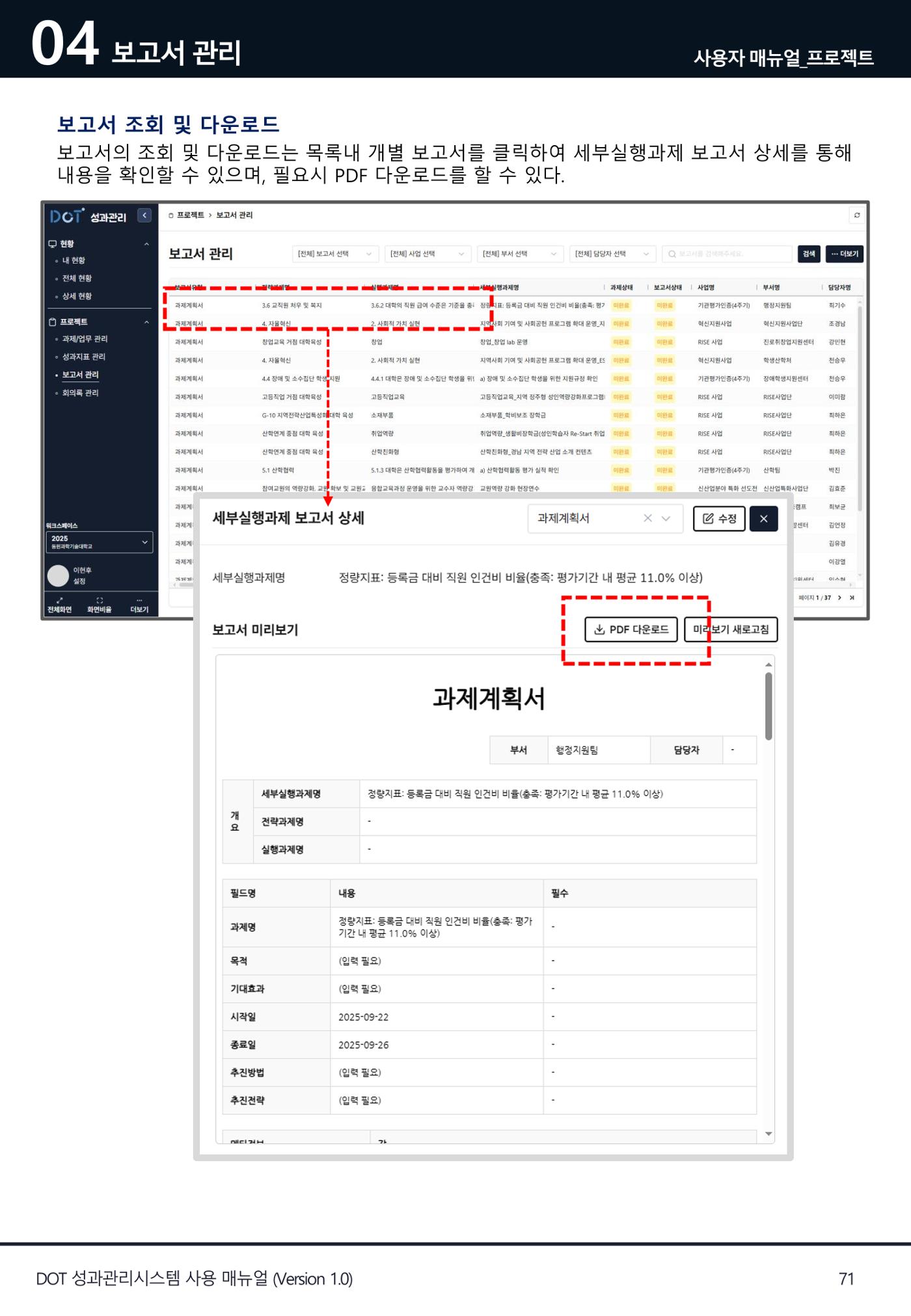Click the 종료일 value 2025-09-26 in preview
Screen dimensions: 911x1316
[x=363, y=1045]
